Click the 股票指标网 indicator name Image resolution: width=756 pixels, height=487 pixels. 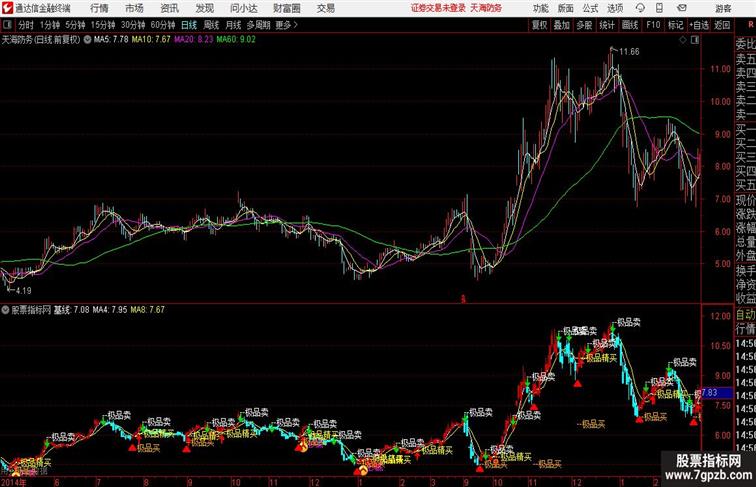[31, 310]
